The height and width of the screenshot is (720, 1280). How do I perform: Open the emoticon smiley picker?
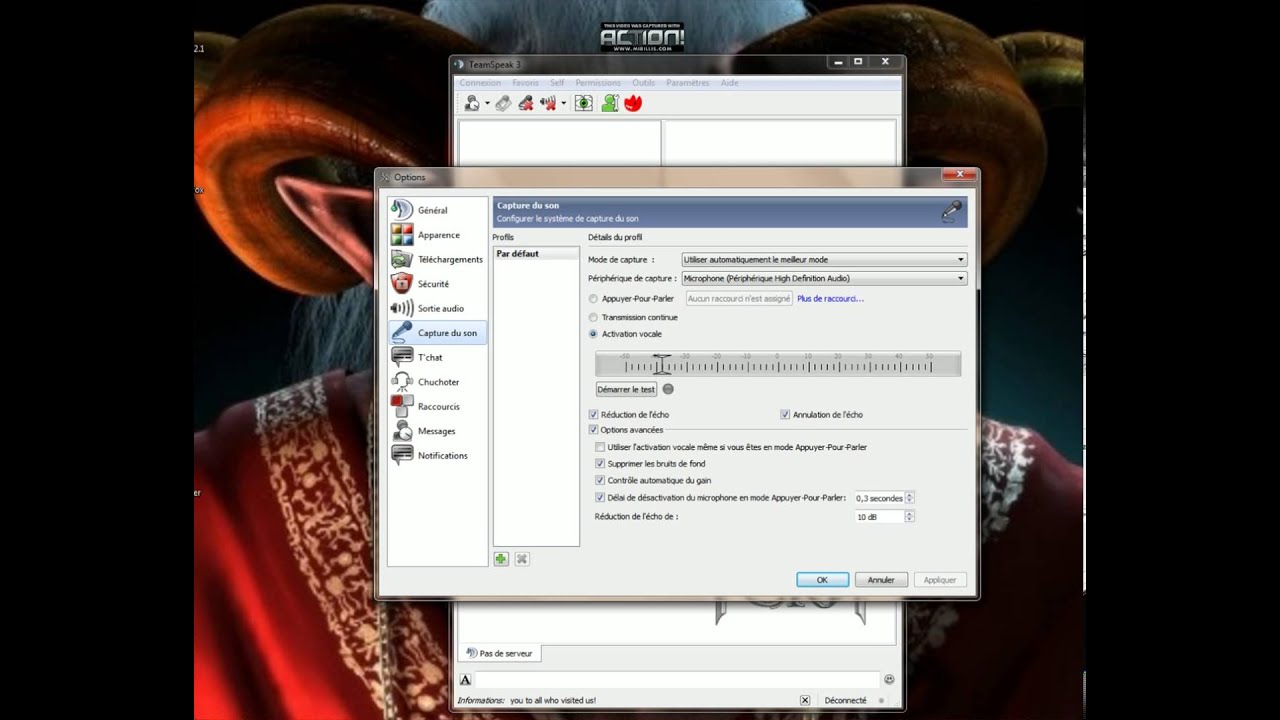pos(889,680)
